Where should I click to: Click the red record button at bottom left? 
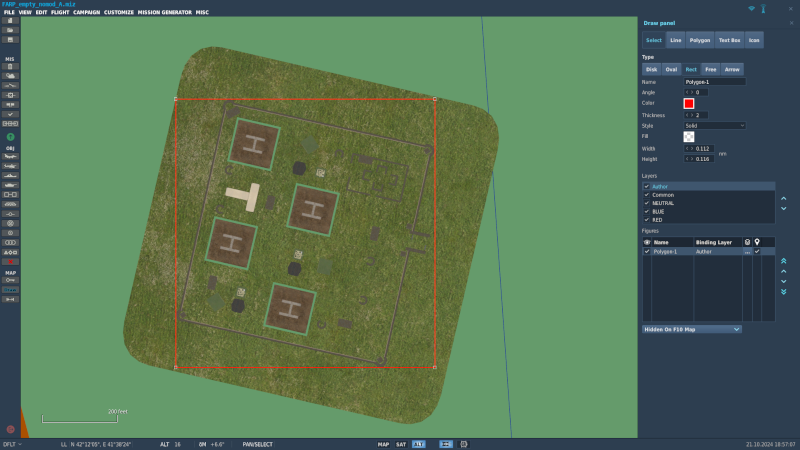click(x=10, y=429)
